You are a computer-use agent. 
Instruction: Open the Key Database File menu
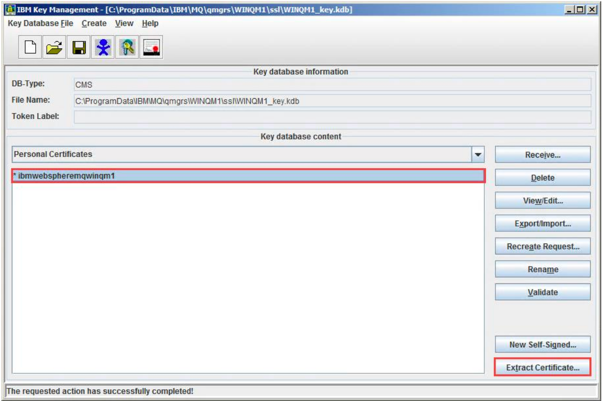pos(40,23)
